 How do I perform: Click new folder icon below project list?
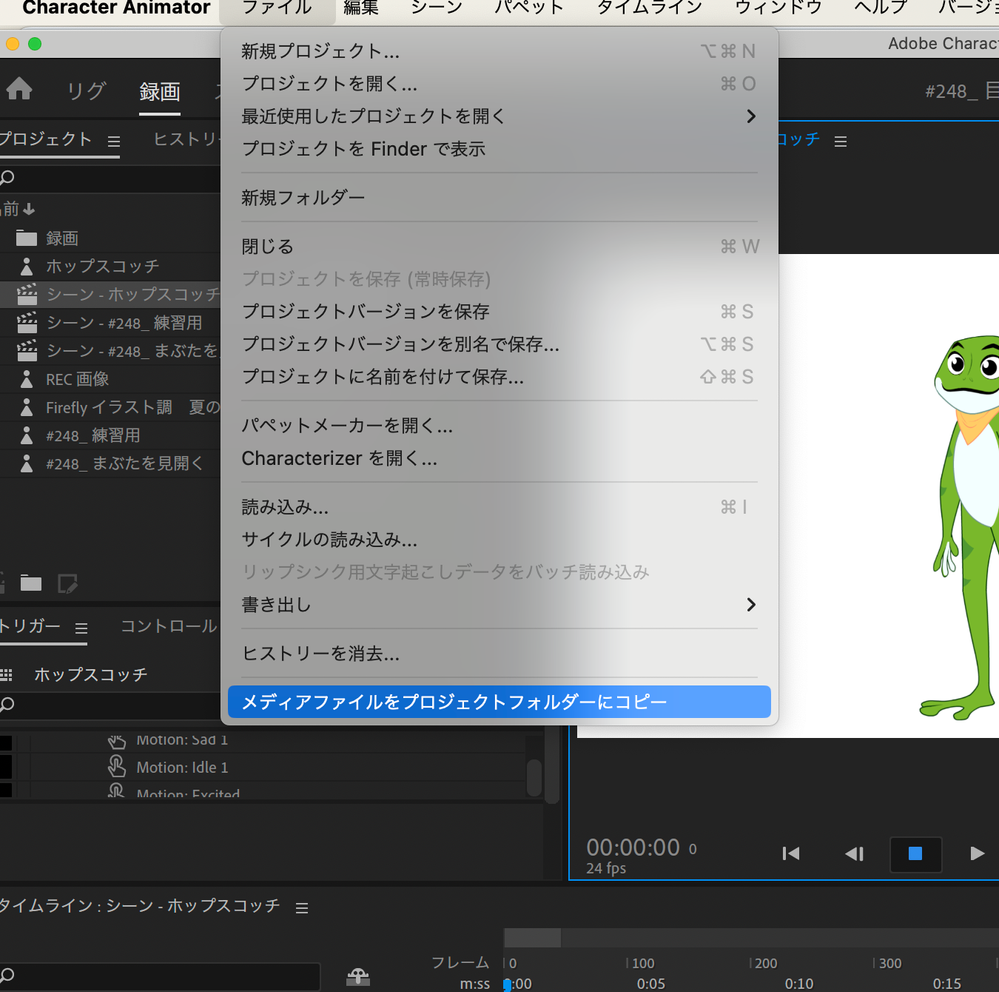pyautogui.click(x=31, y=583)
